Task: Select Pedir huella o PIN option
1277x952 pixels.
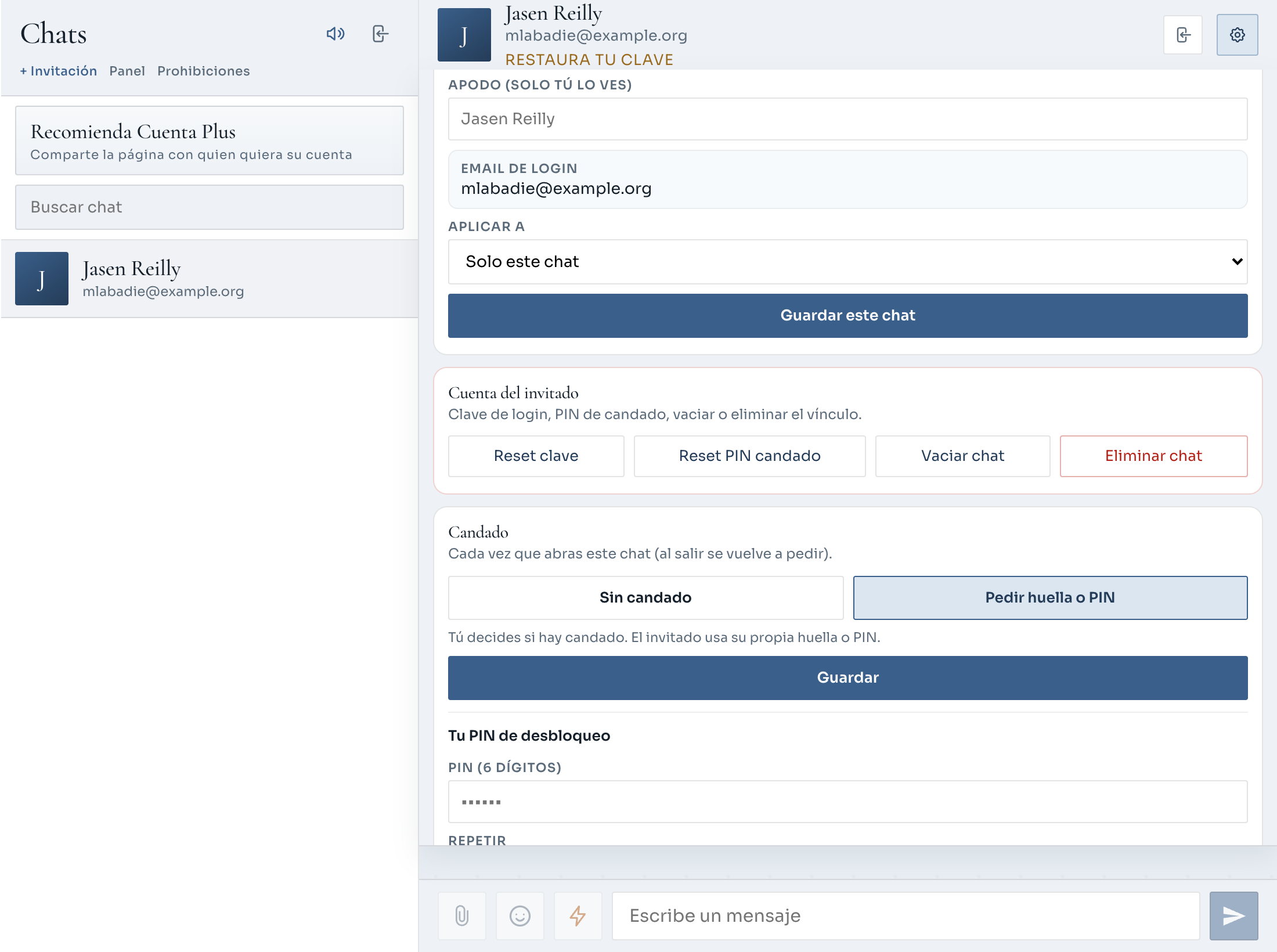Action: click(1050, 597)
